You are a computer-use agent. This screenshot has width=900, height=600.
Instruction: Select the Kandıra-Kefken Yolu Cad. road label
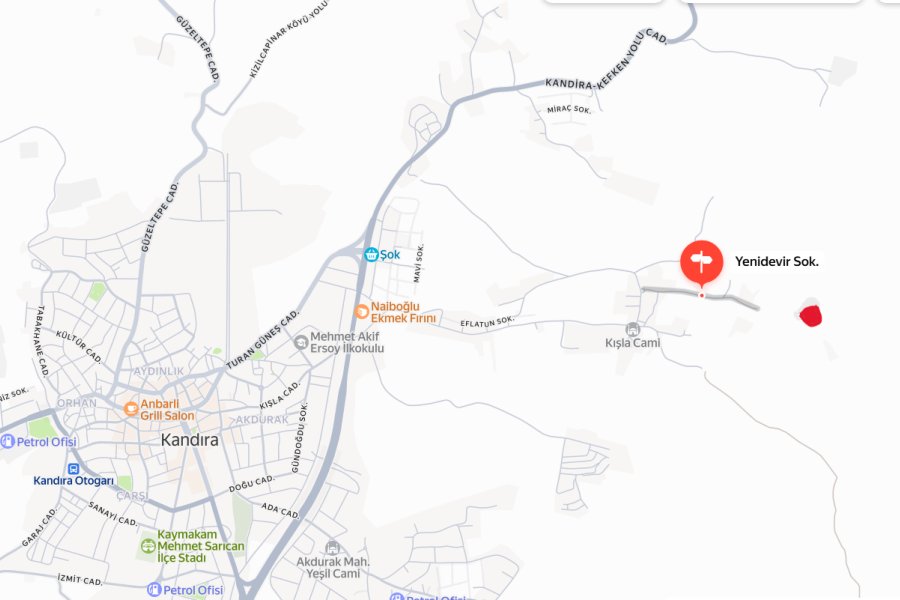point(606,61)
